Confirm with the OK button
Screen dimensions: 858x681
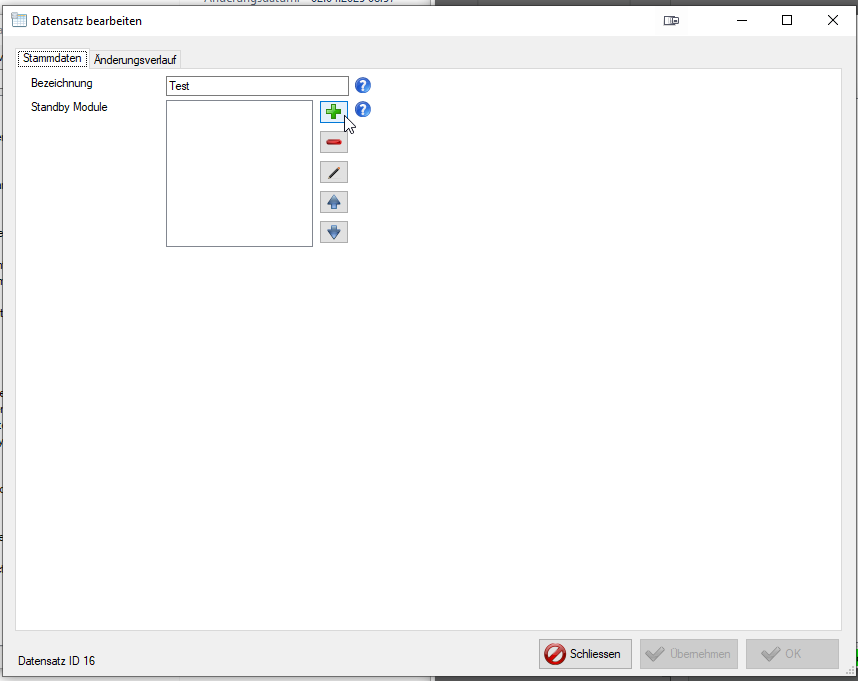pyautogui.click(x=791, y=654)
